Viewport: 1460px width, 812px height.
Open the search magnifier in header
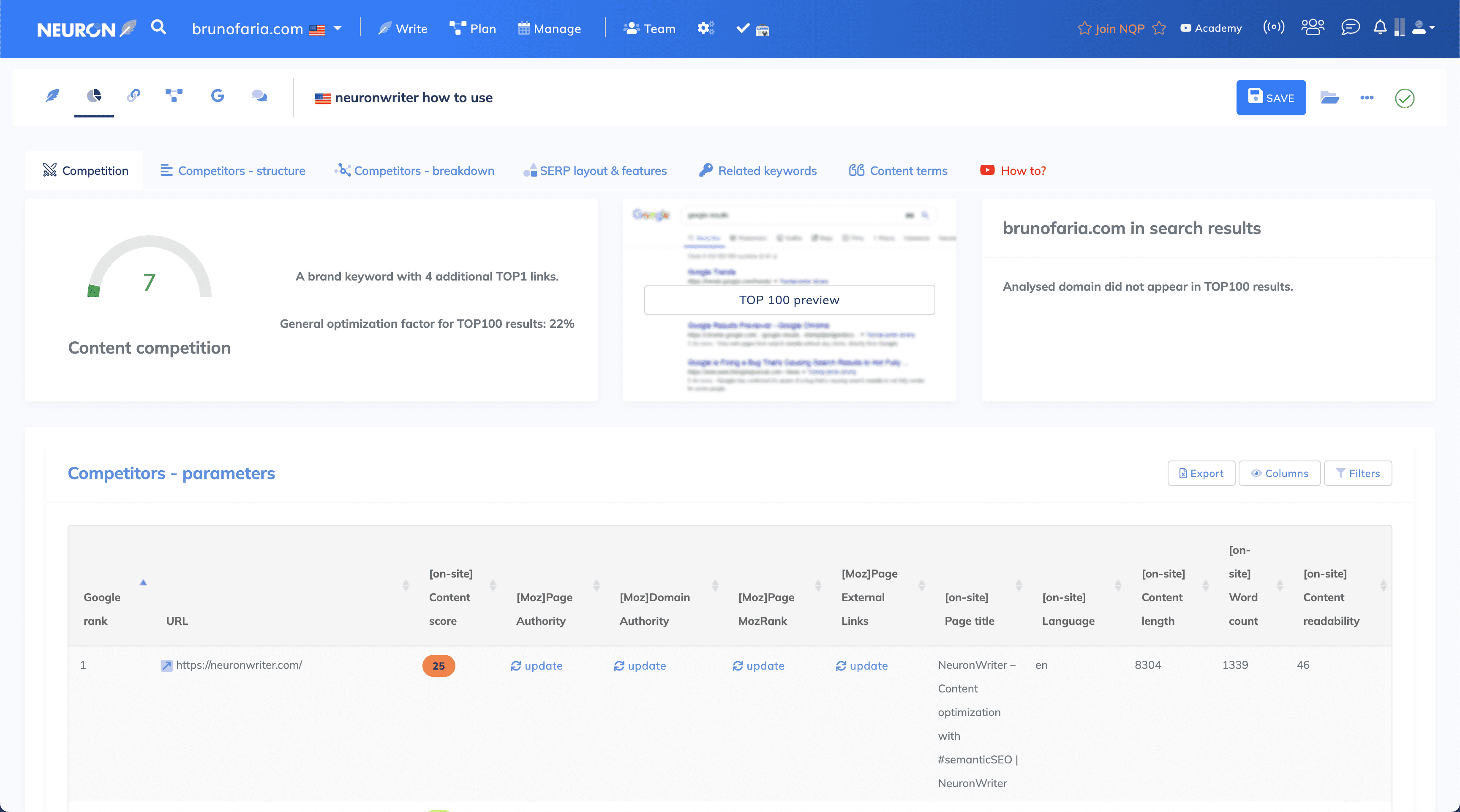(x=159, y=27)
